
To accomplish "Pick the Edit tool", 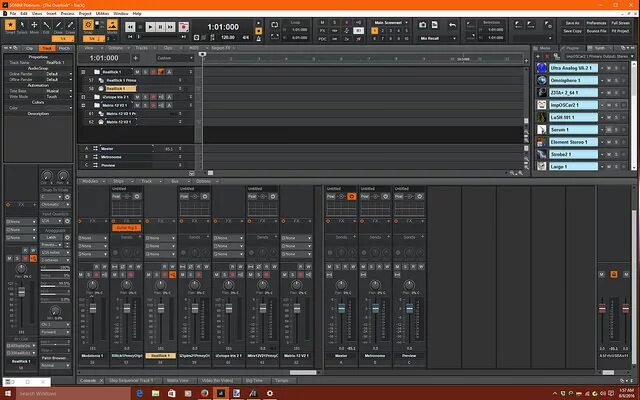I will (47, 25).
